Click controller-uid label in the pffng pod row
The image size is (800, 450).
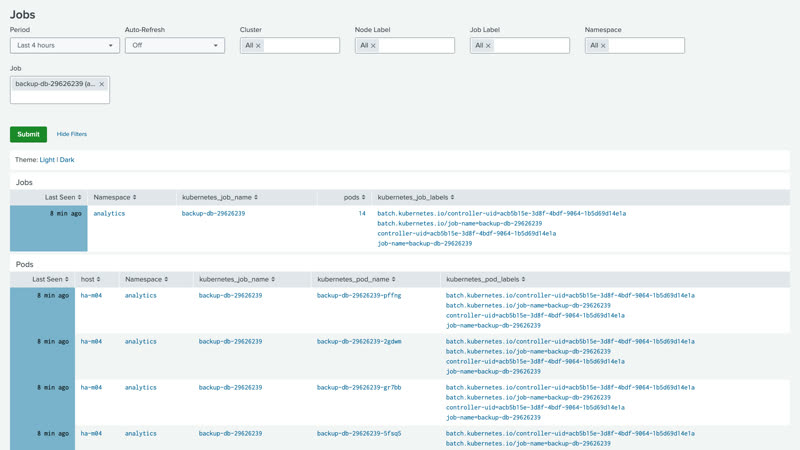[x=535, y=316]
